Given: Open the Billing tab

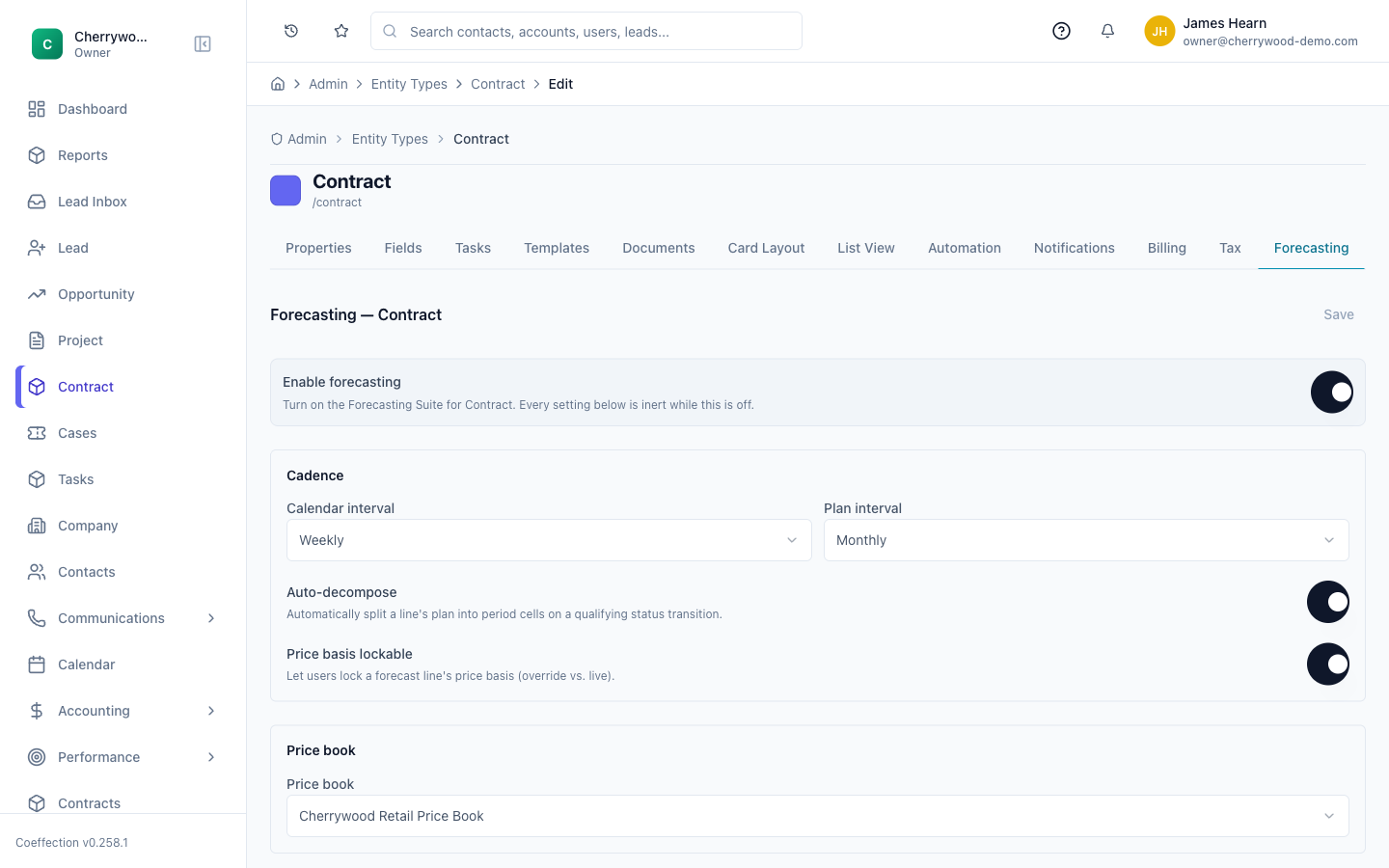Looking at the screenshot, I should coord(1167,248).
